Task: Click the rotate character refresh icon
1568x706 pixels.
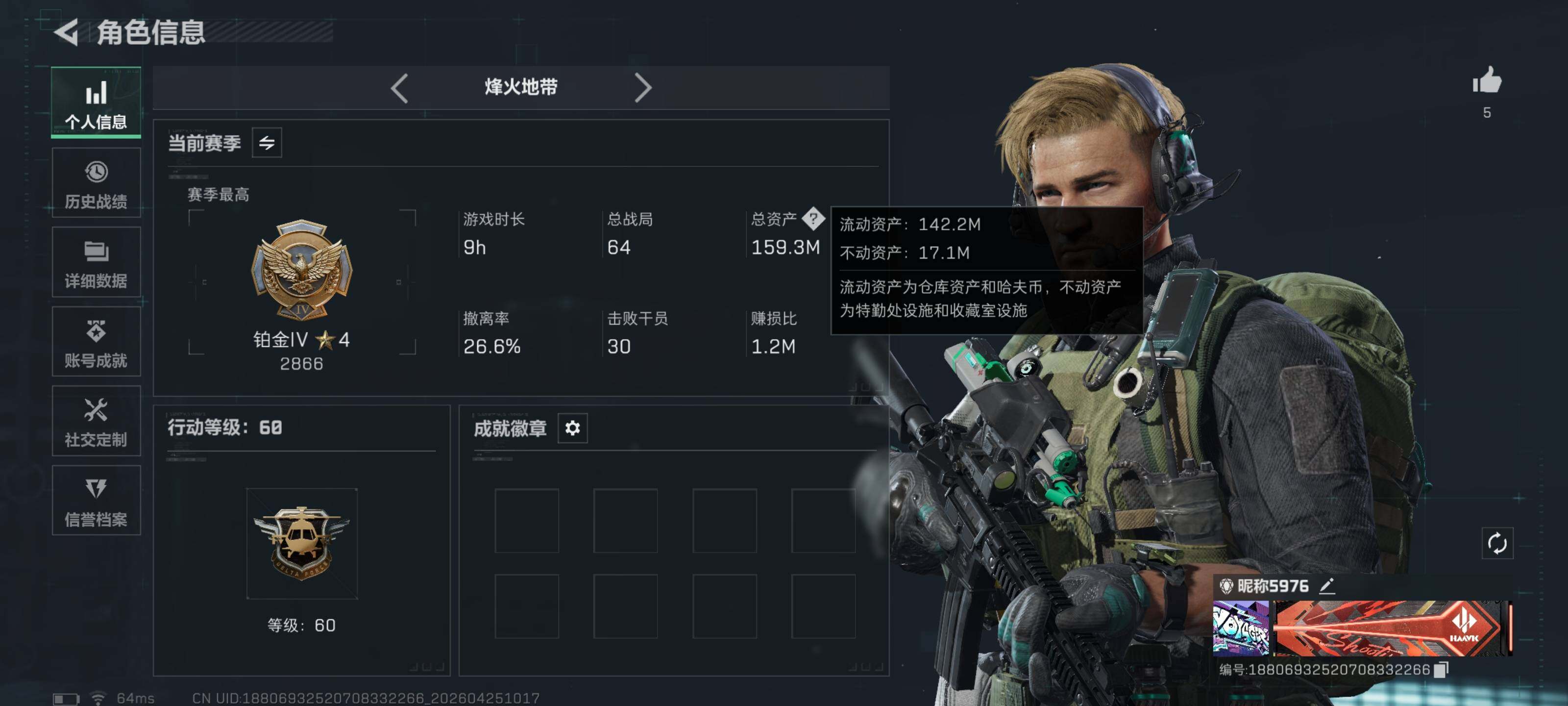Action: (1497, 543)
